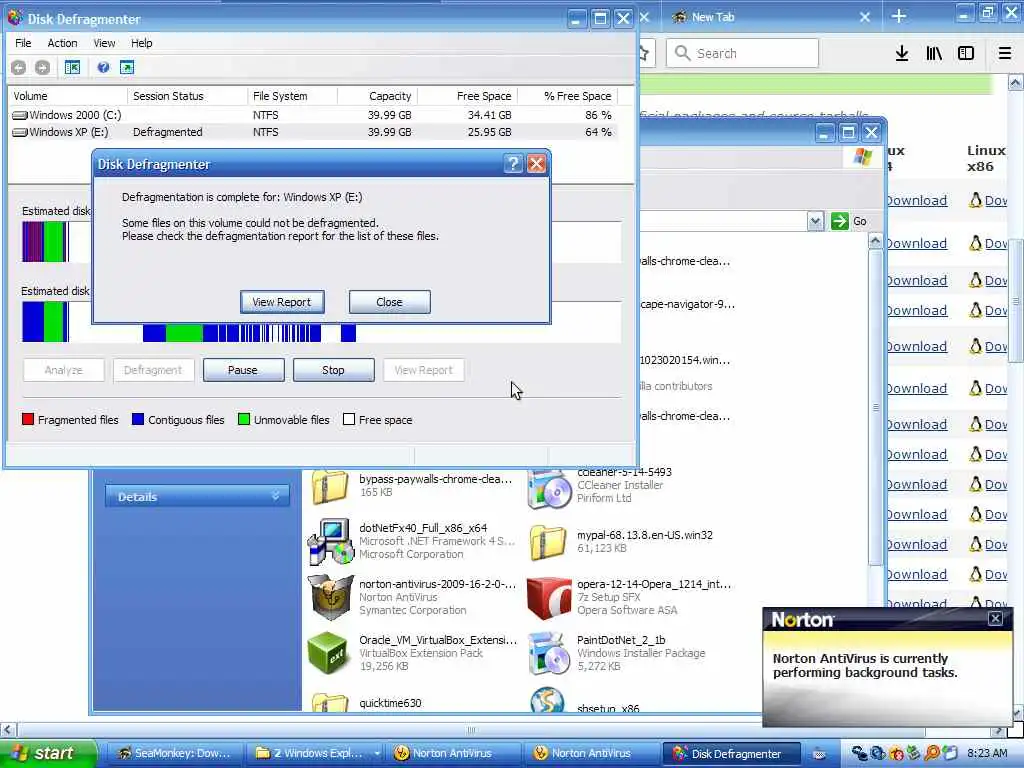Click the Contiguous files blue legend swatch
Image resolution: width=1024 pixels, height=768 pixels.
point(138,419)
